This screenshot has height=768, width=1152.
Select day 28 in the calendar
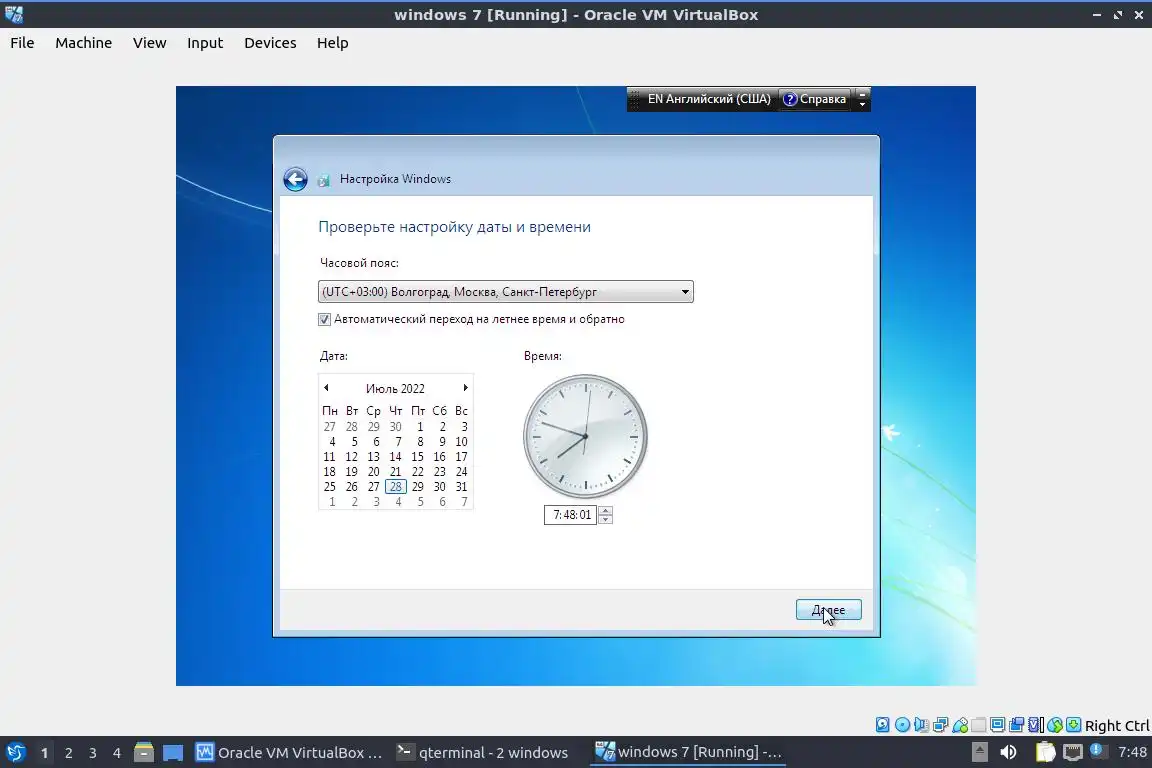(x=395, y=487)
